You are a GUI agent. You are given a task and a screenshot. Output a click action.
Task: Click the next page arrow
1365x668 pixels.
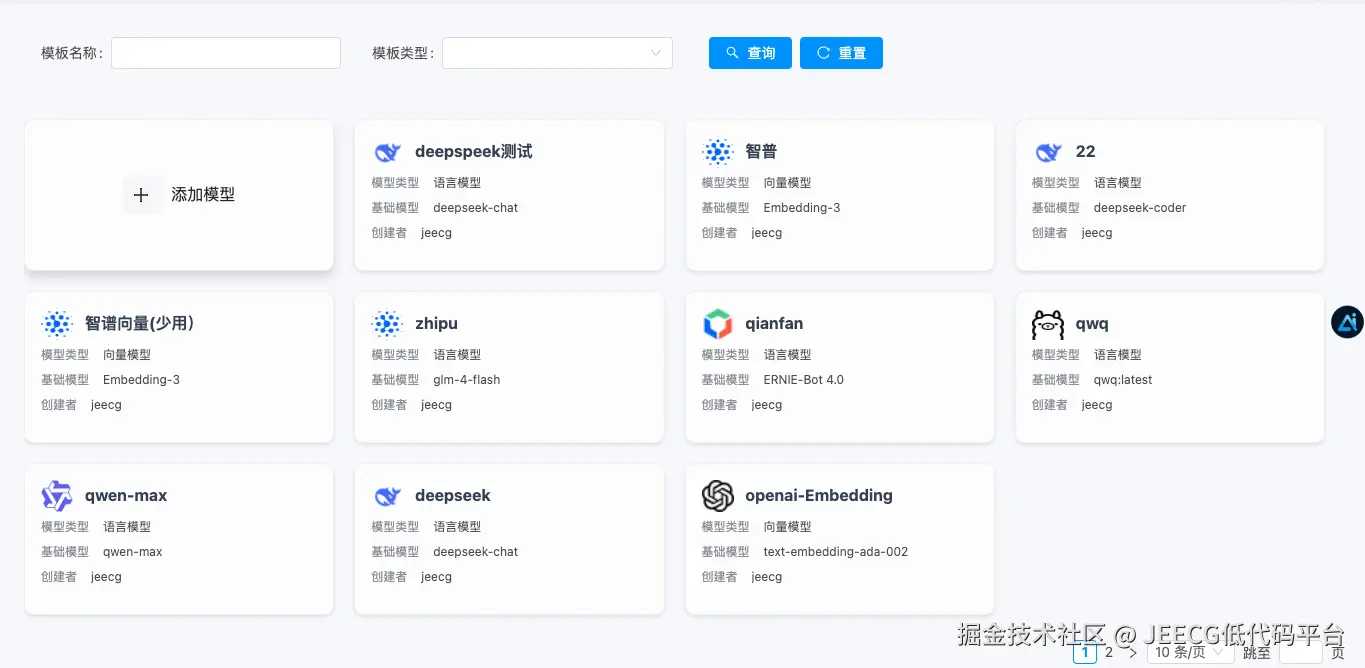tap(1133, 652)
